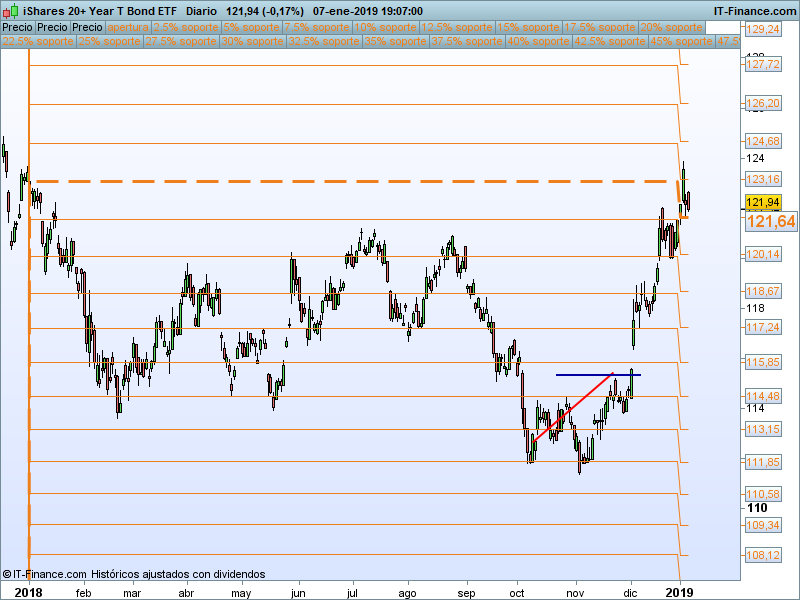Click the 'jul' time axis label
Viewport: 800px width, 600px height.
pyautogui.click(x=352, y=593)
